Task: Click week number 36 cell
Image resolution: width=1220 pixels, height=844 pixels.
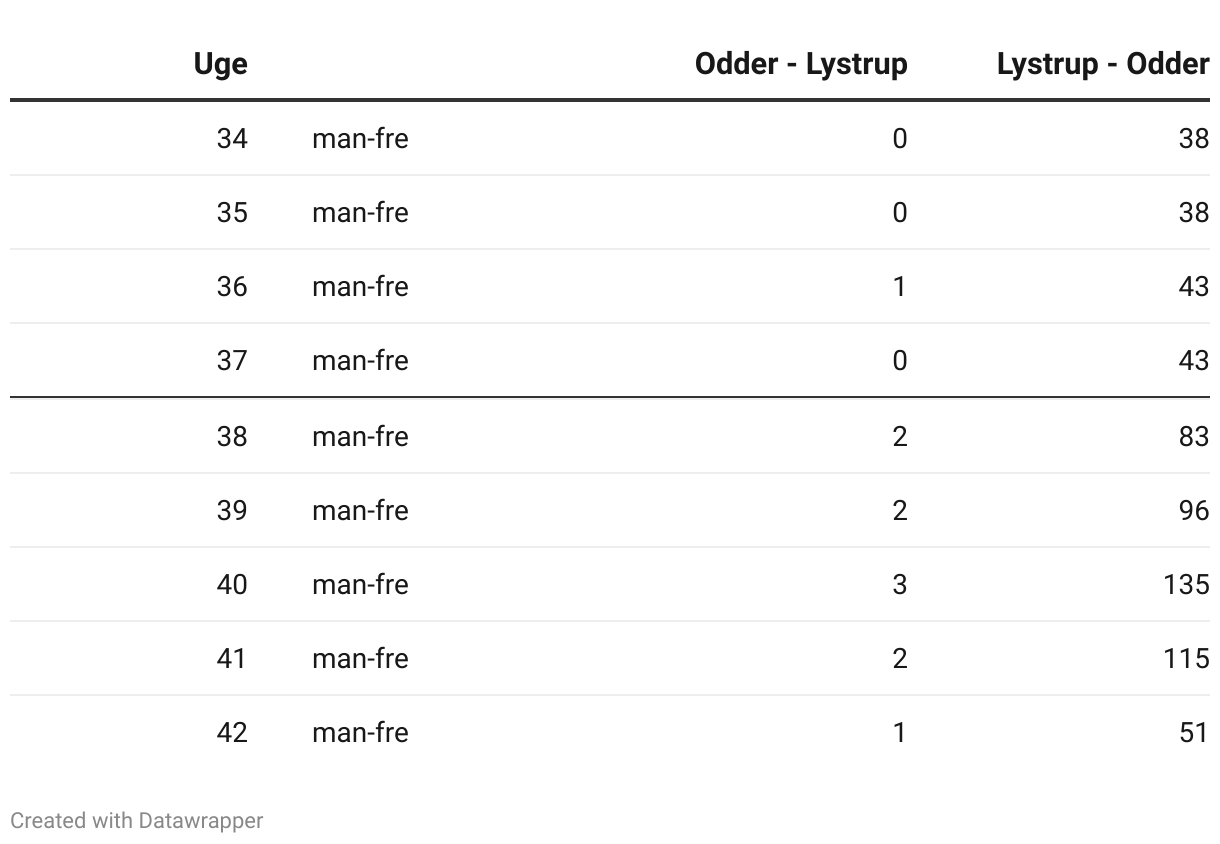Action: point(231,286)
